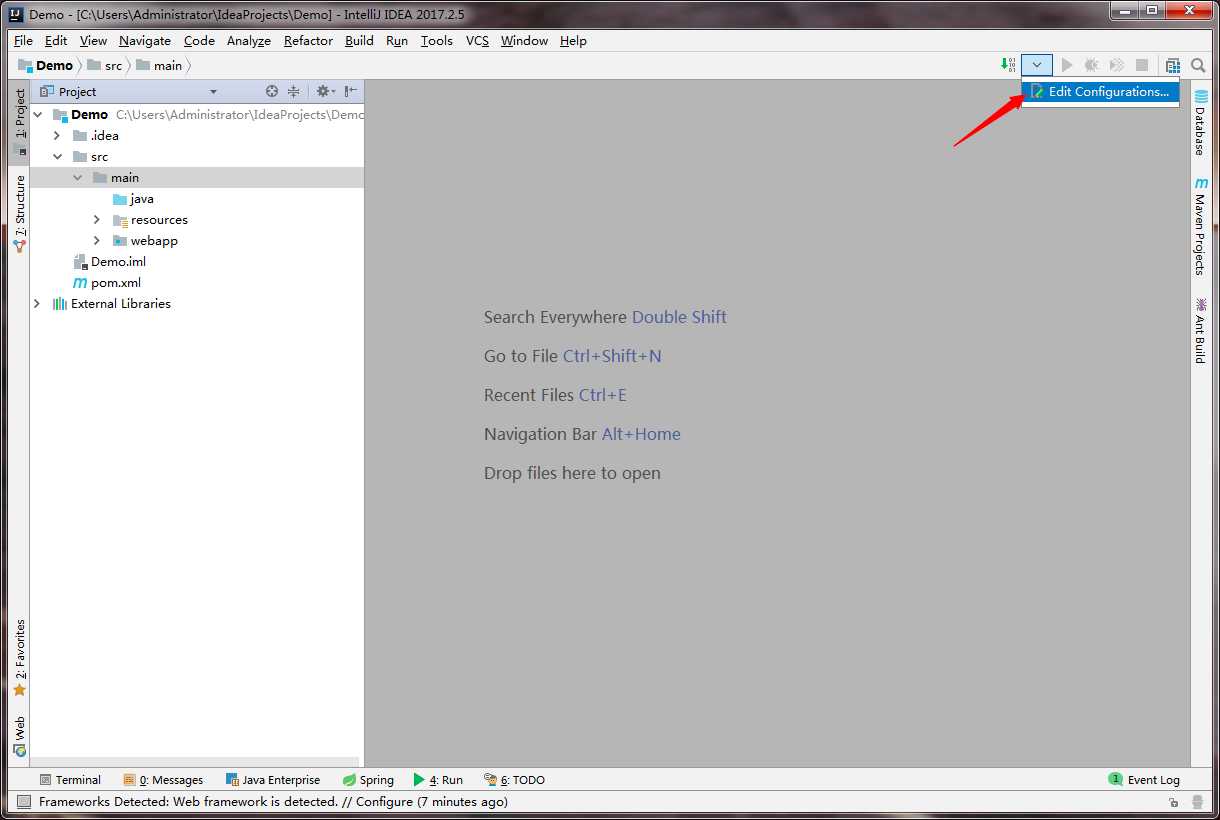Open the Analyze menu
1220x820 pixels.
click(x=249, y=40)
